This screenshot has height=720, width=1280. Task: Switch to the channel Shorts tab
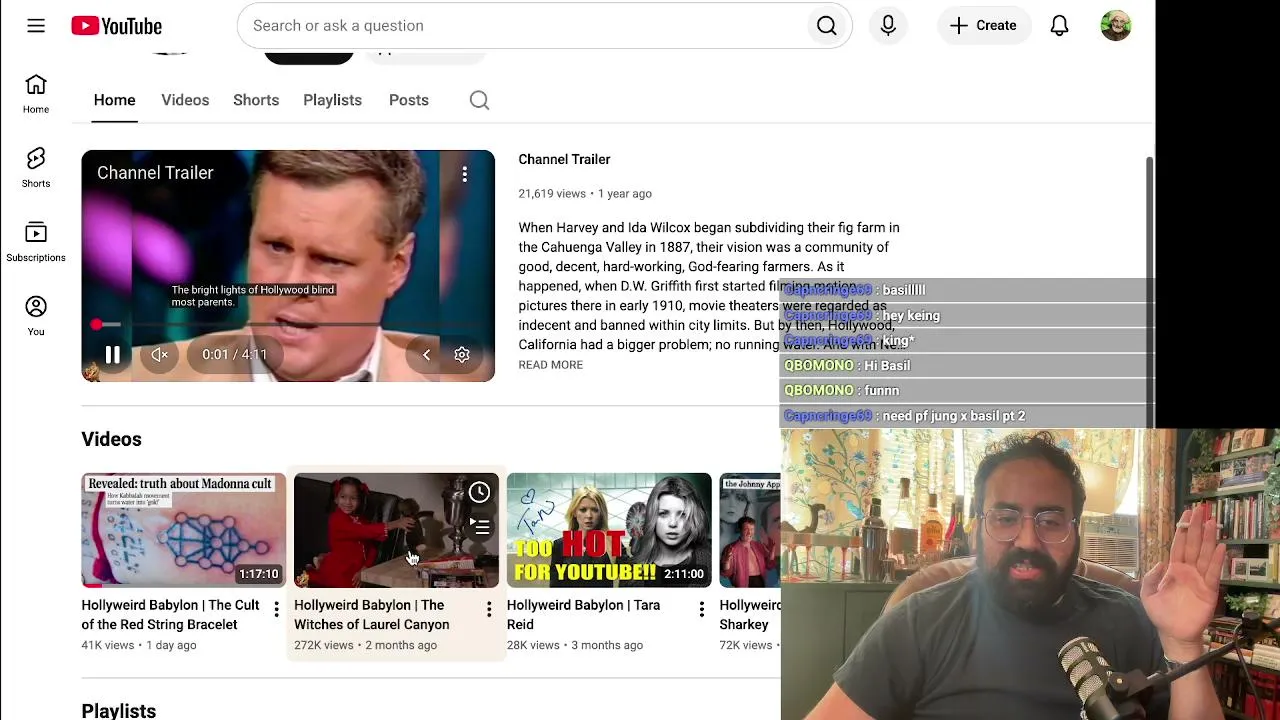(256, 100)
